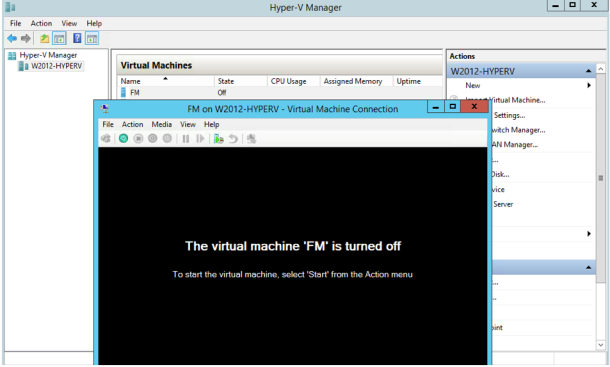Toggle the Show/Hide Console Tree icon
The height and width of the screenshot is (367, 610).
point(59,38)
